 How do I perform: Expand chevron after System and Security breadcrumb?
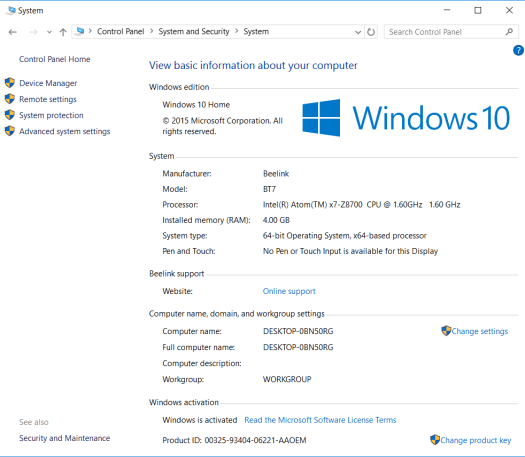237,31
